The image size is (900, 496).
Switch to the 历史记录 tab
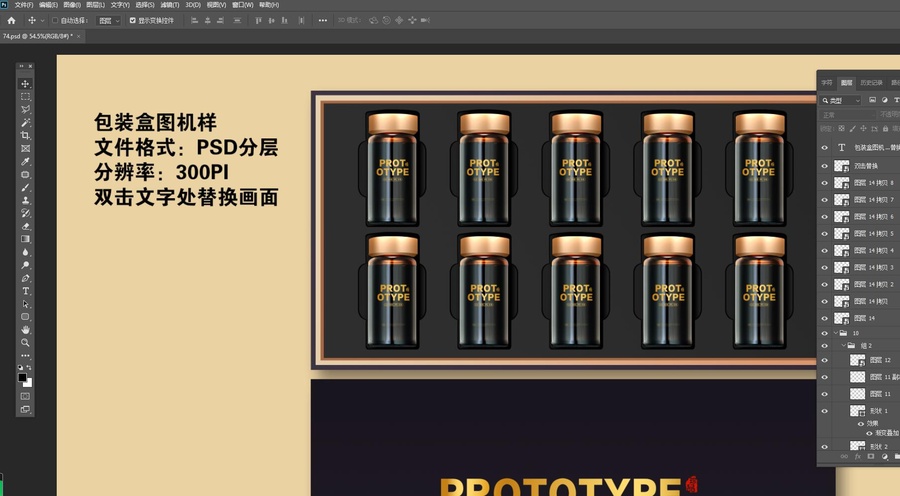pos(871,83)
